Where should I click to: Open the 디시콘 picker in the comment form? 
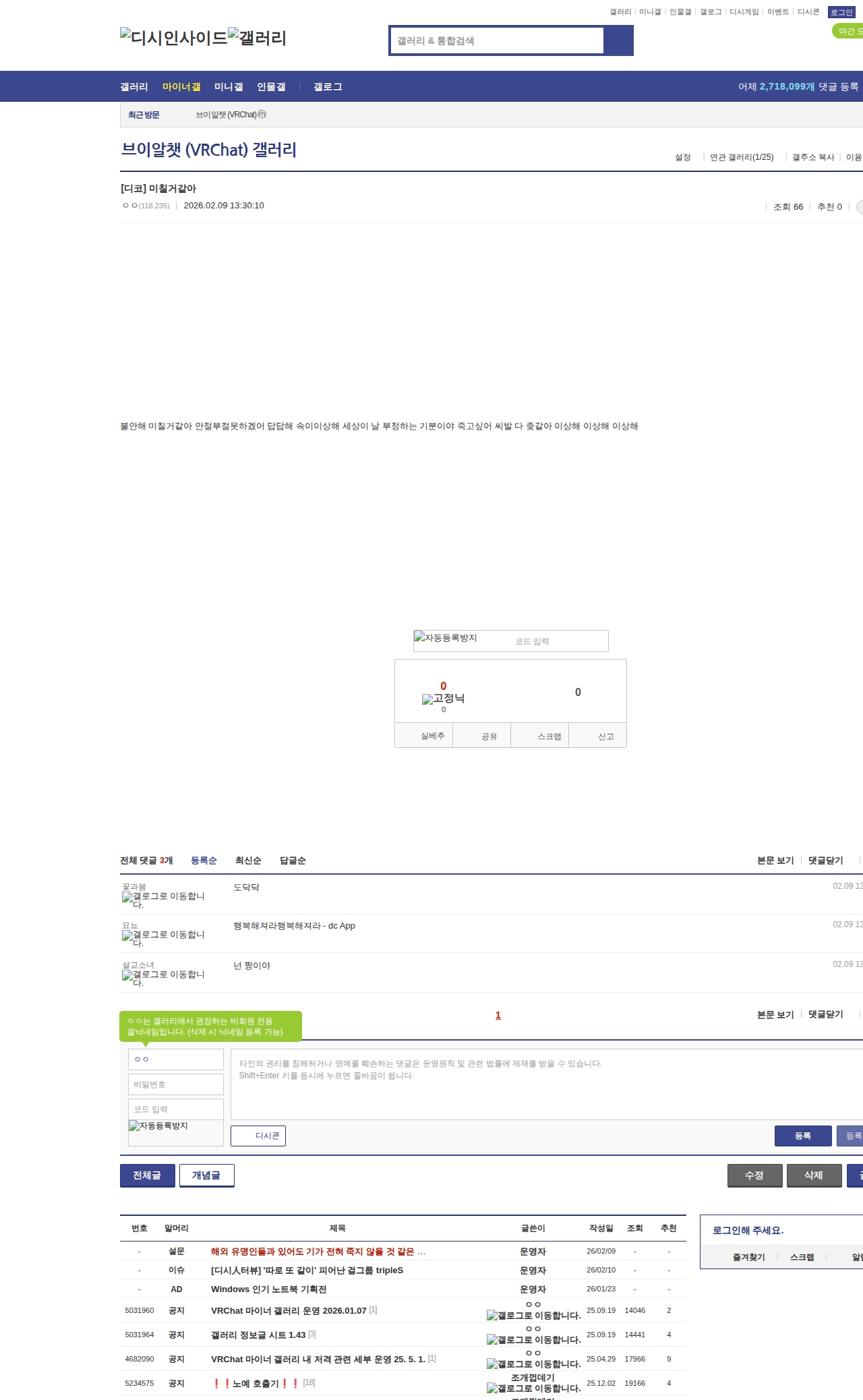[258, 1136]
